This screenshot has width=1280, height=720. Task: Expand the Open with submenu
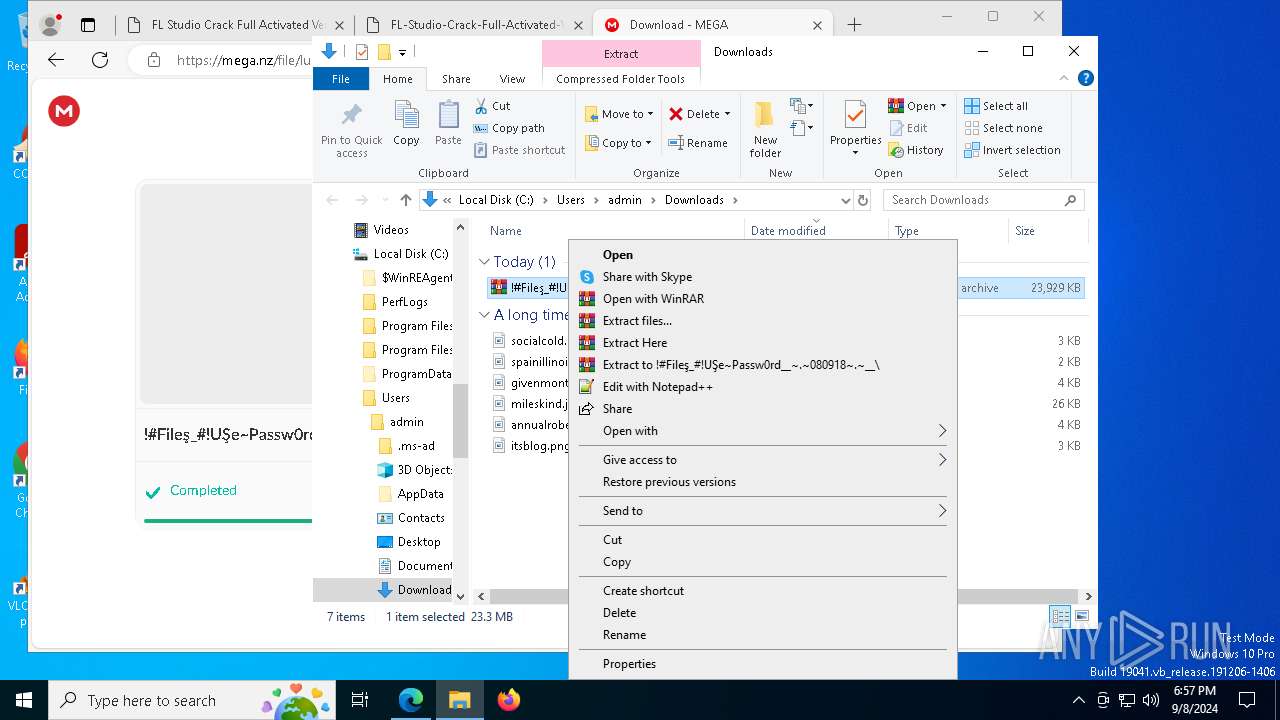762,431
